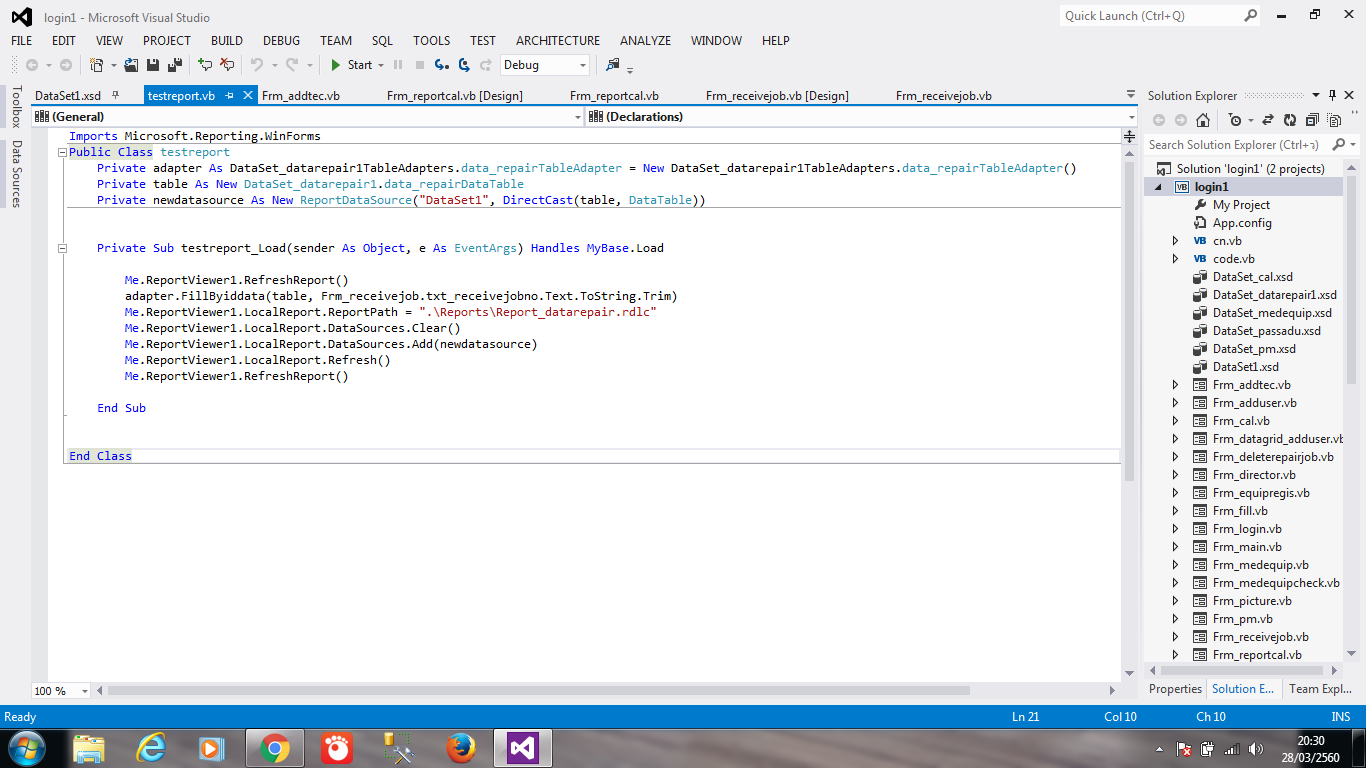Screen dimensions: 1366x768
Task: Switch to Frm_receivejob.vb [Design] tab
Action: 777,96
